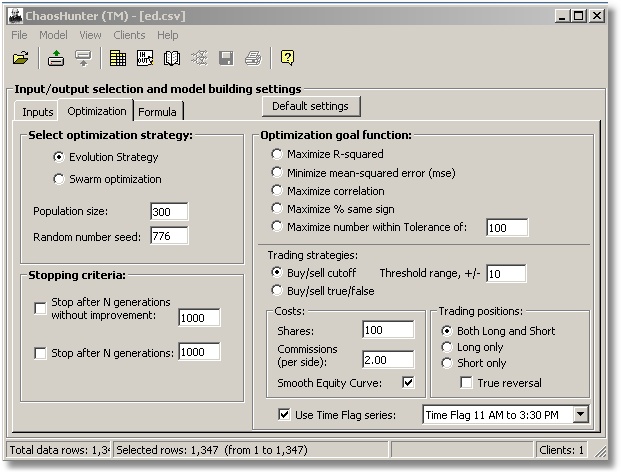Close the ChaosHunter window
The image size is (622, 475).
[x=597, y=16]
